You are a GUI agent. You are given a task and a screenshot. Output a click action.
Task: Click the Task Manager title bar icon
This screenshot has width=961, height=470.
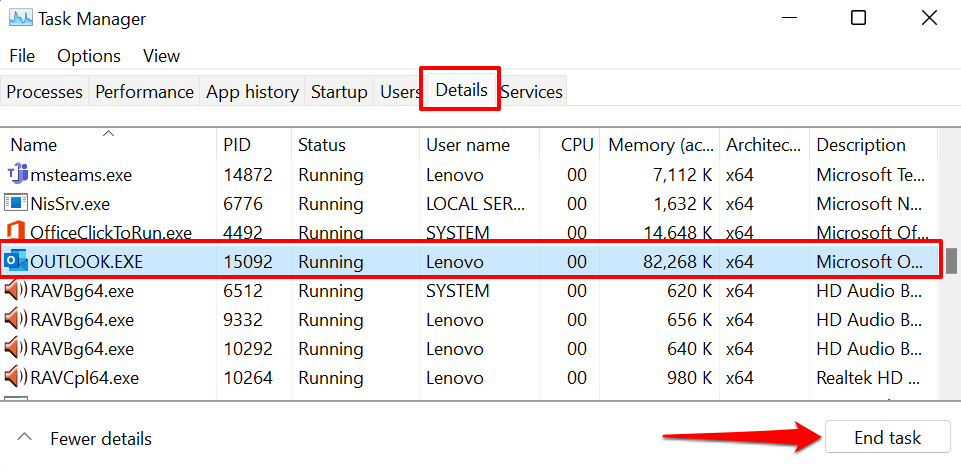[x=20, y=18]
